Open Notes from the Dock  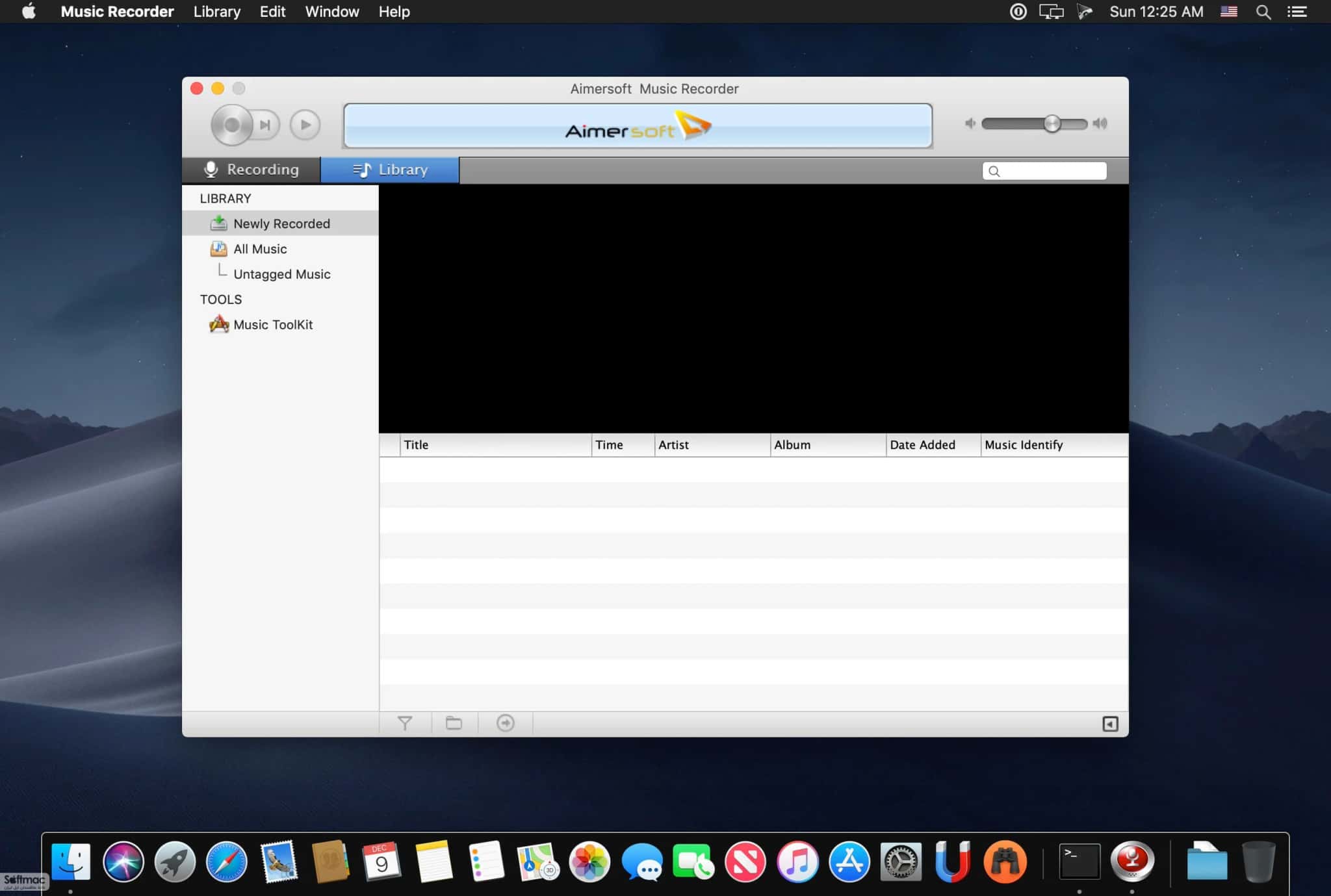click(433, 862)
